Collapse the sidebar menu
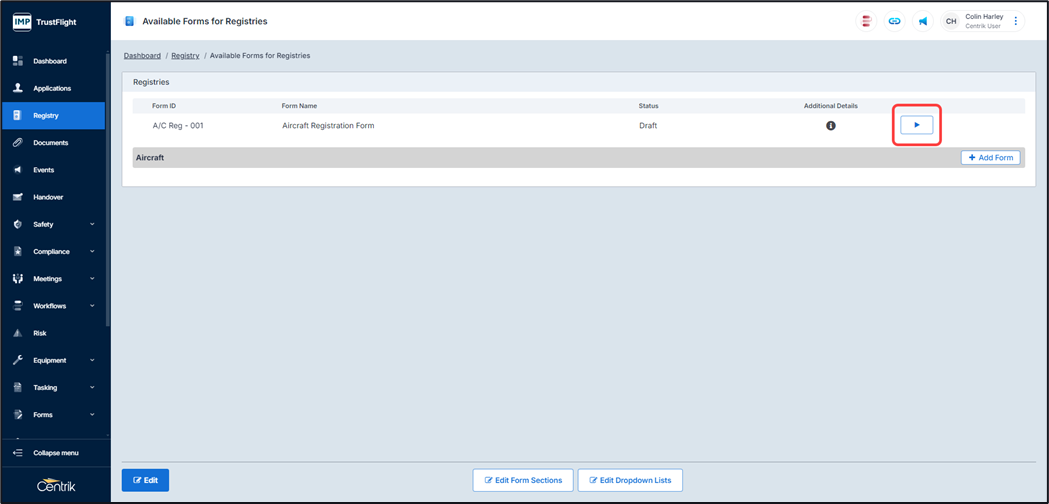 [55, 453]
